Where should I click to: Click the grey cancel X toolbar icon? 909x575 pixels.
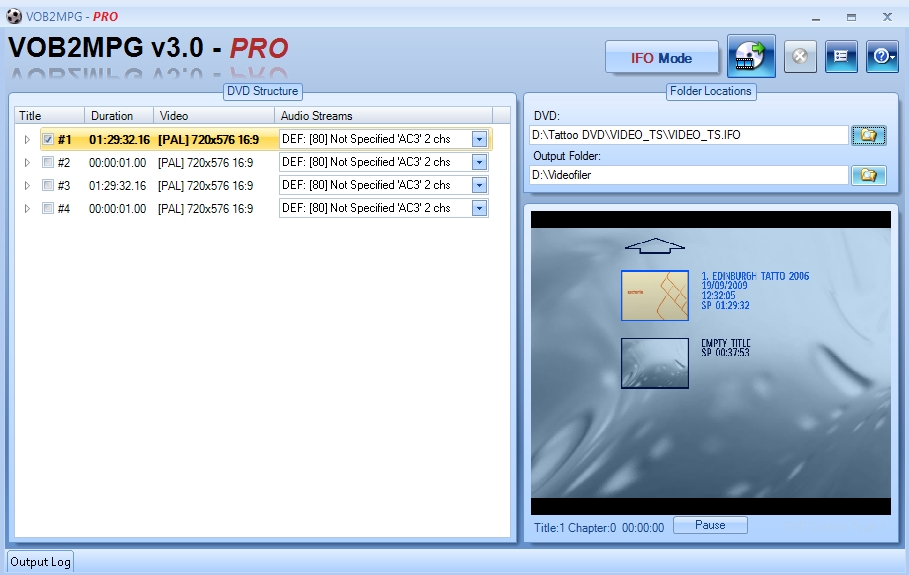[800, 56]
